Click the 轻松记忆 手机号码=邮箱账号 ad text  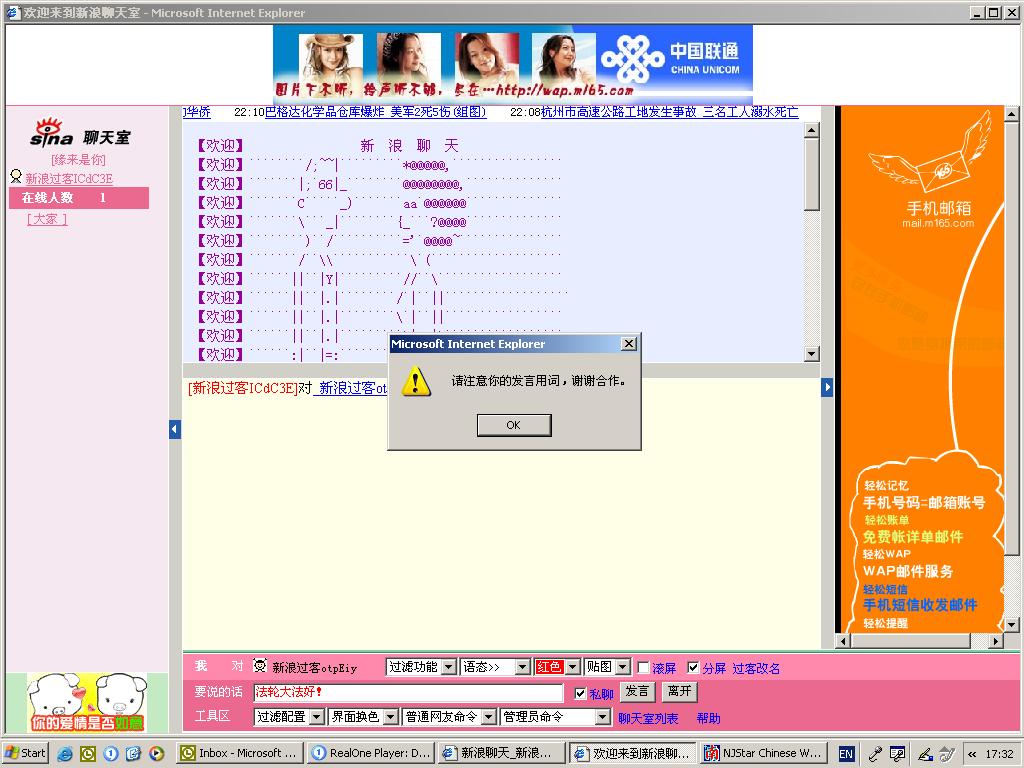pyautogui.click(x=923, y=496)
